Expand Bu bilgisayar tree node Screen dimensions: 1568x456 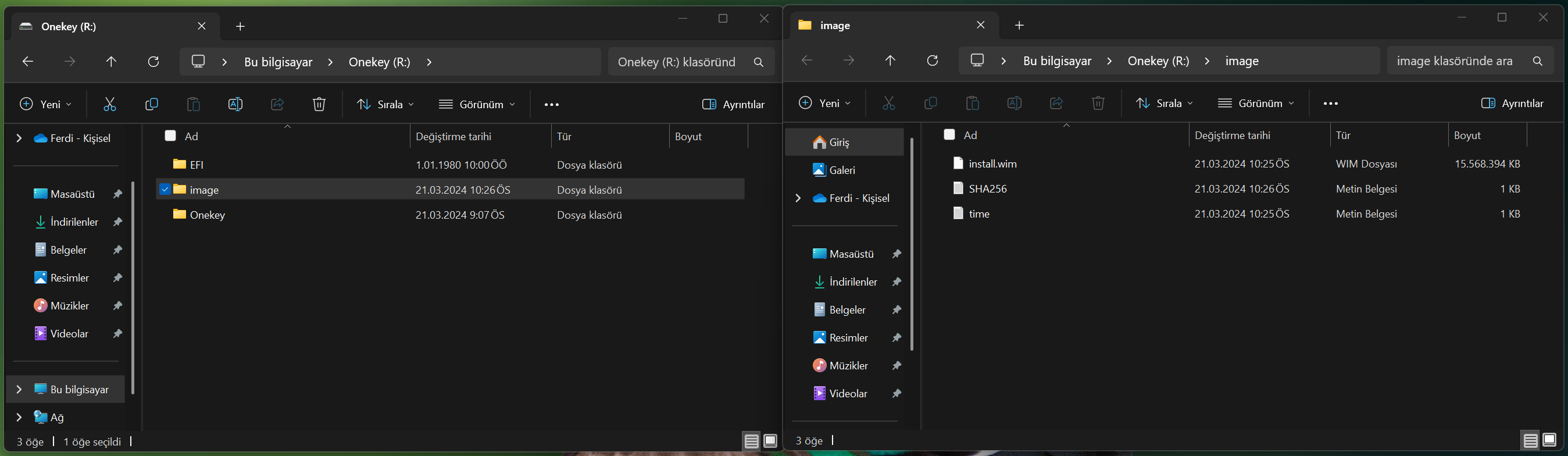(x=19, y=390)
